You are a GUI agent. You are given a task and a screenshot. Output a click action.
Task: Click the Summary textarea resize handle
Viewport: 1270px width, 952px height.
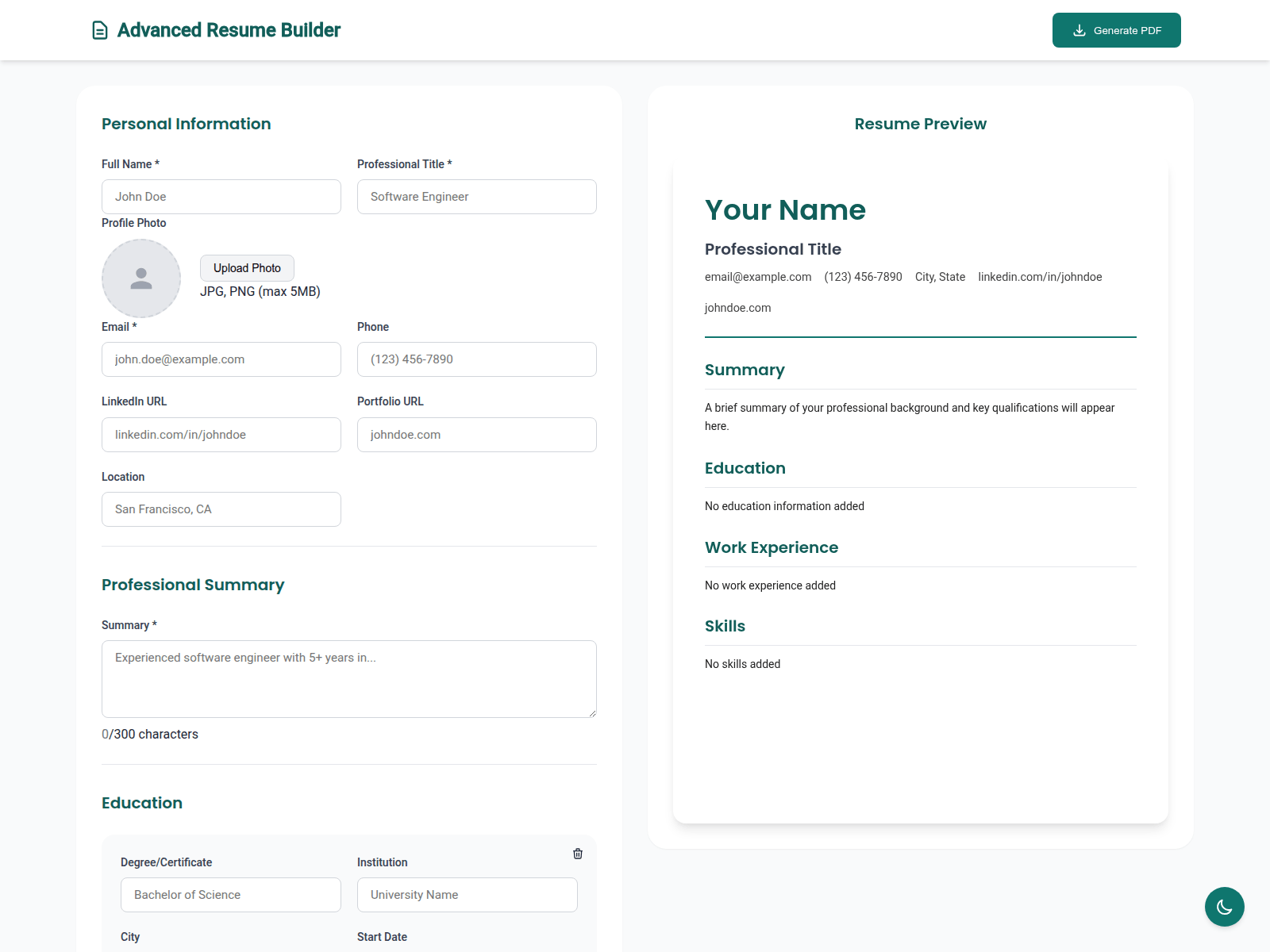[x=591, y=712]
